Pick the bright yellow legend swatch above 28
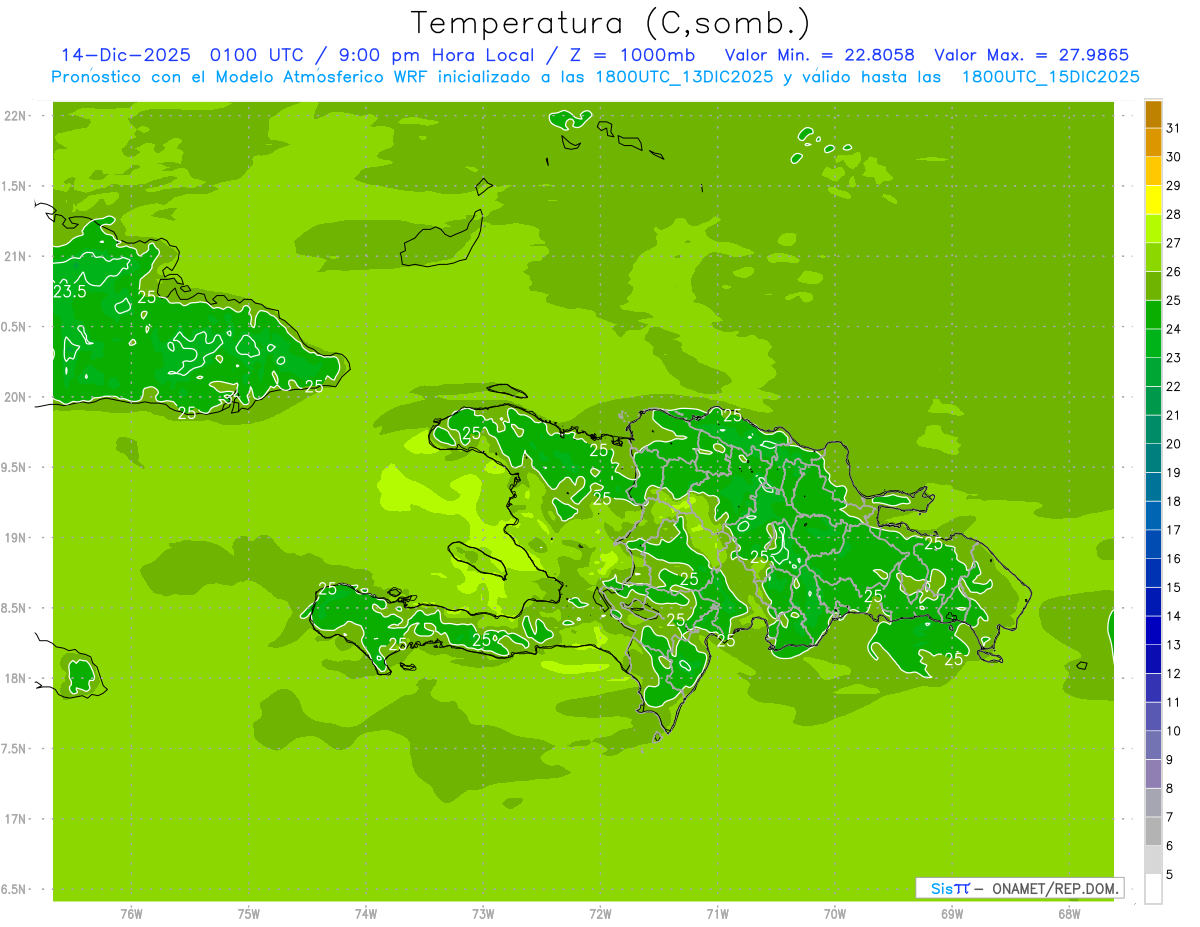Viewport: 1200px width, 927px height. [1153, 200]
